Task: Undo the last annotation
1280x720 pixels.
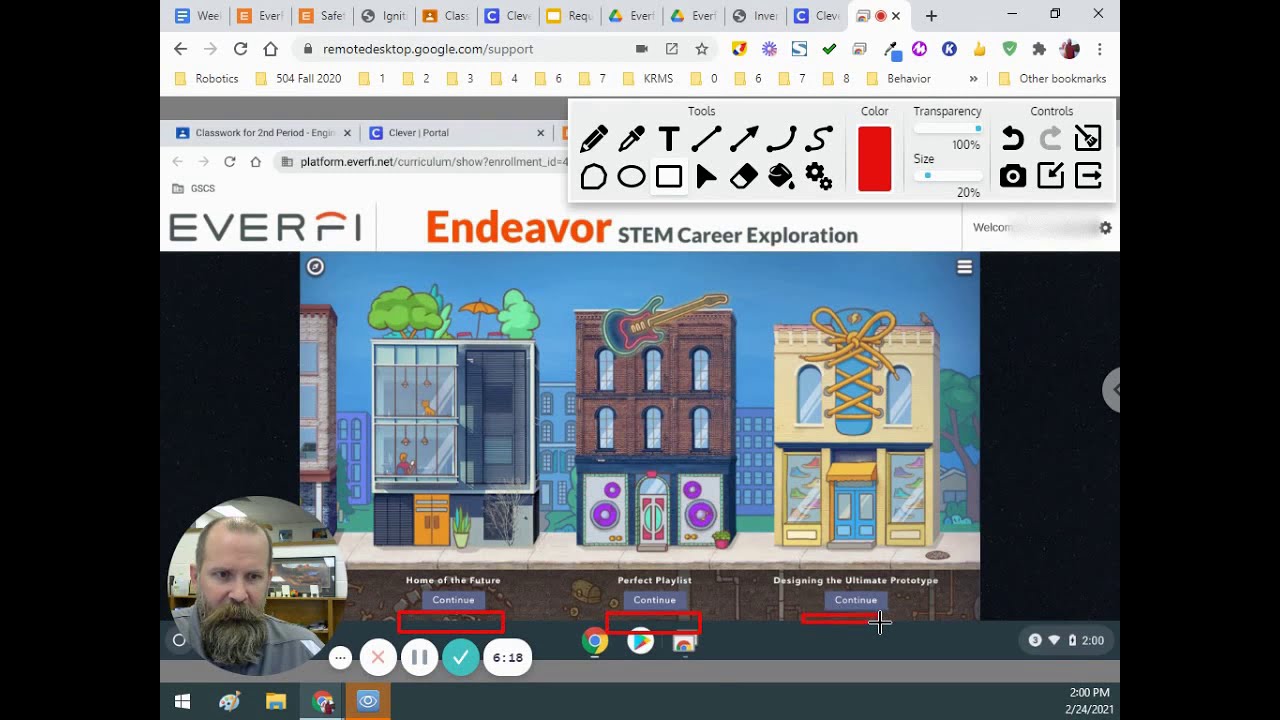Action: [x=1013, y=138]
